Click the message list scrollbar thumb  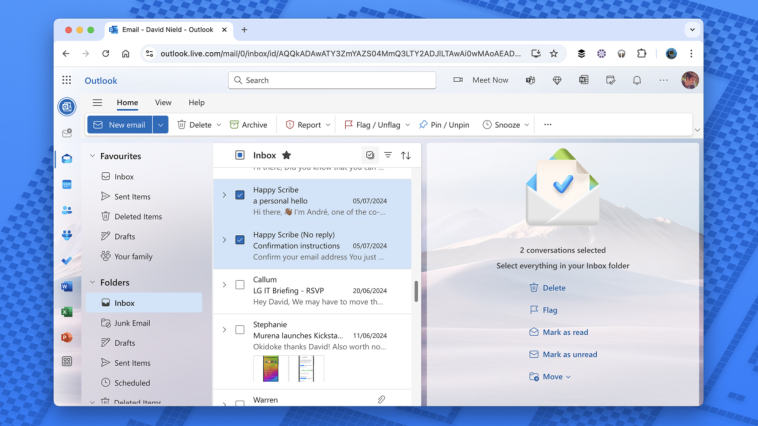416,291
